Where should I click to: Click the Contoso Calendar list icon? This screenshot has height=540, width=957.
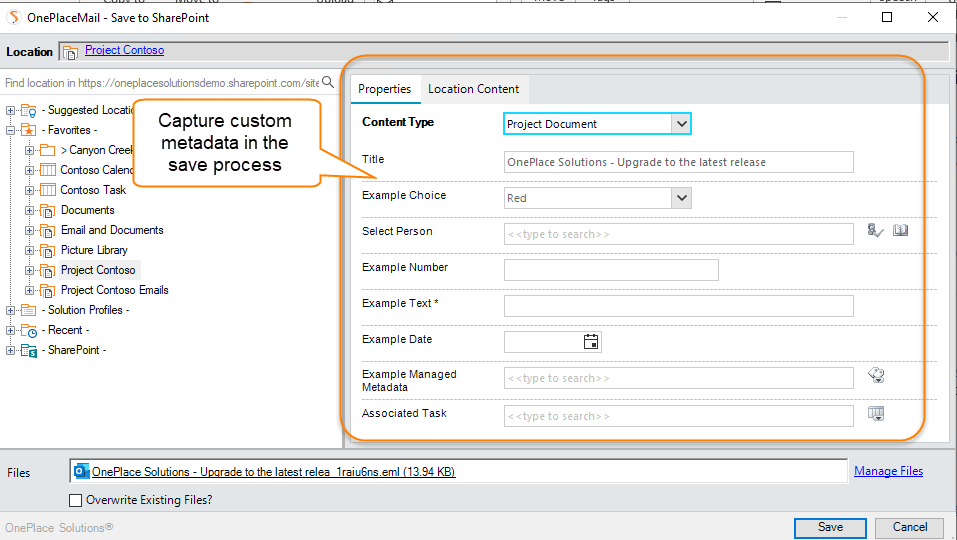[x=48, y=170]
